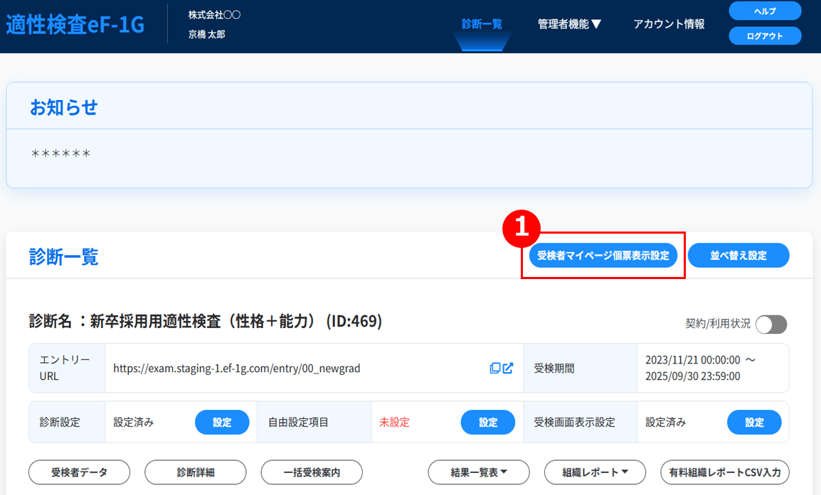Click the 一括受検案内 button
Screen dimensions: 821x495
point(311,472)
